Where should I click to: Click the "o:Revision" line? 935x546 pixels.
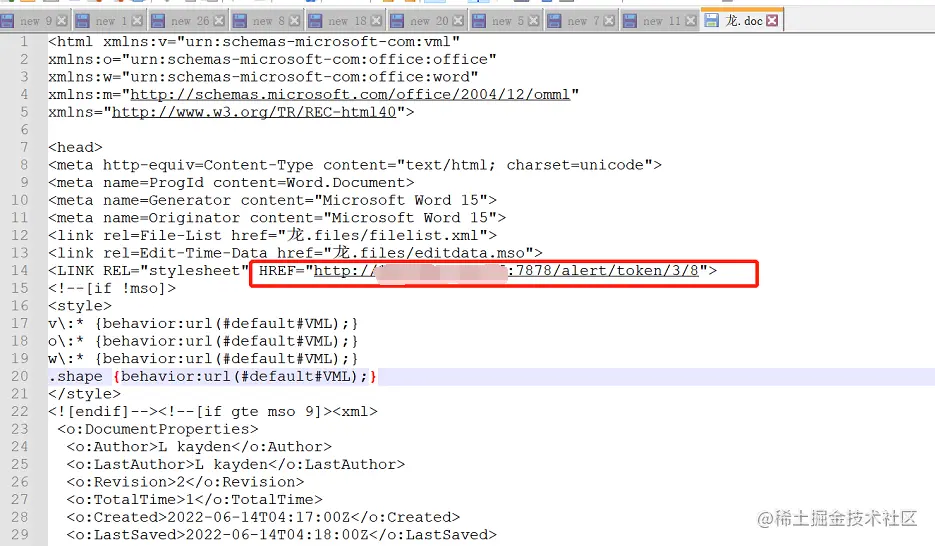tap(185, 482)
